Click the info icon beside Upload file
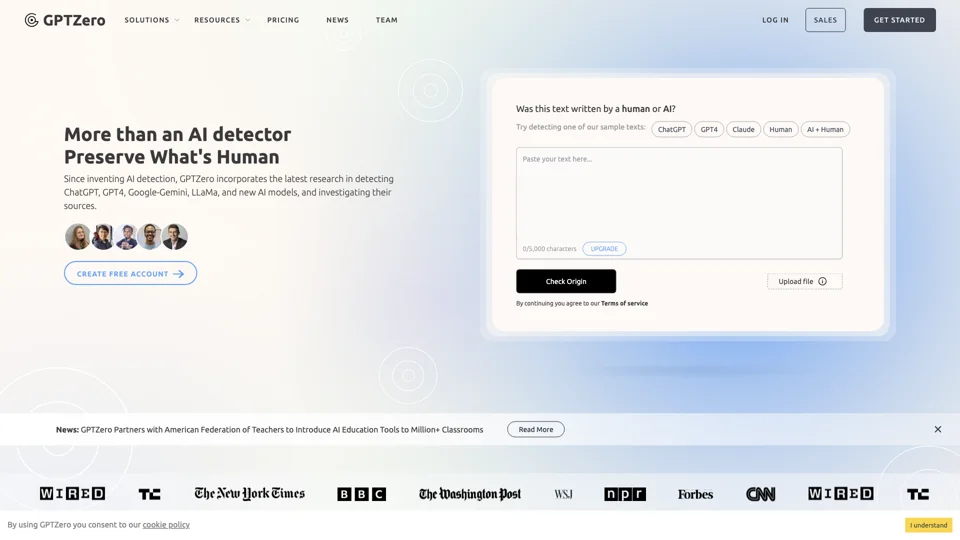 coord(822,281)
